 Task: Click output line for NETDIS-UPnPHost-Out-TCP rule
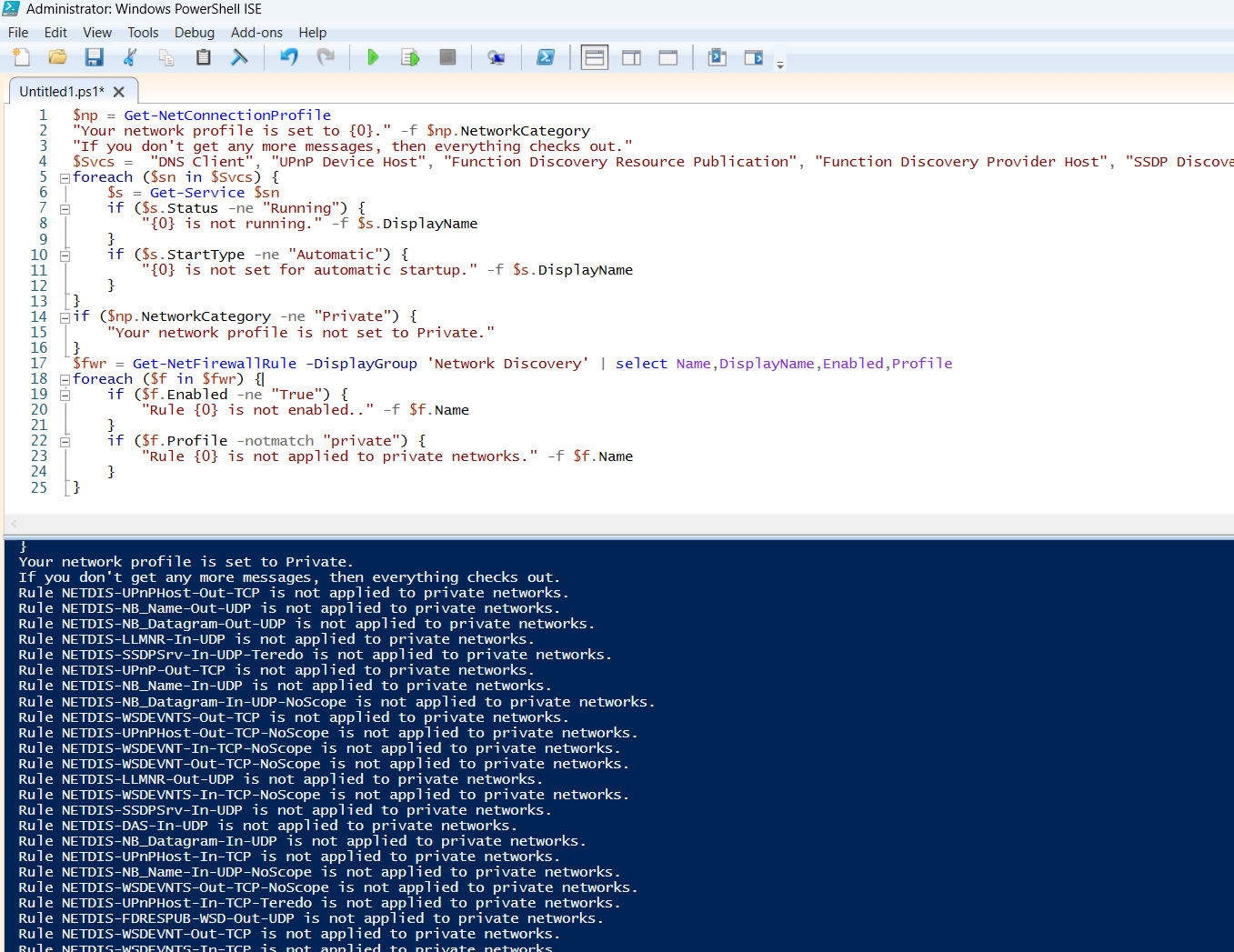pyautogui.click(x=294, y=593)
